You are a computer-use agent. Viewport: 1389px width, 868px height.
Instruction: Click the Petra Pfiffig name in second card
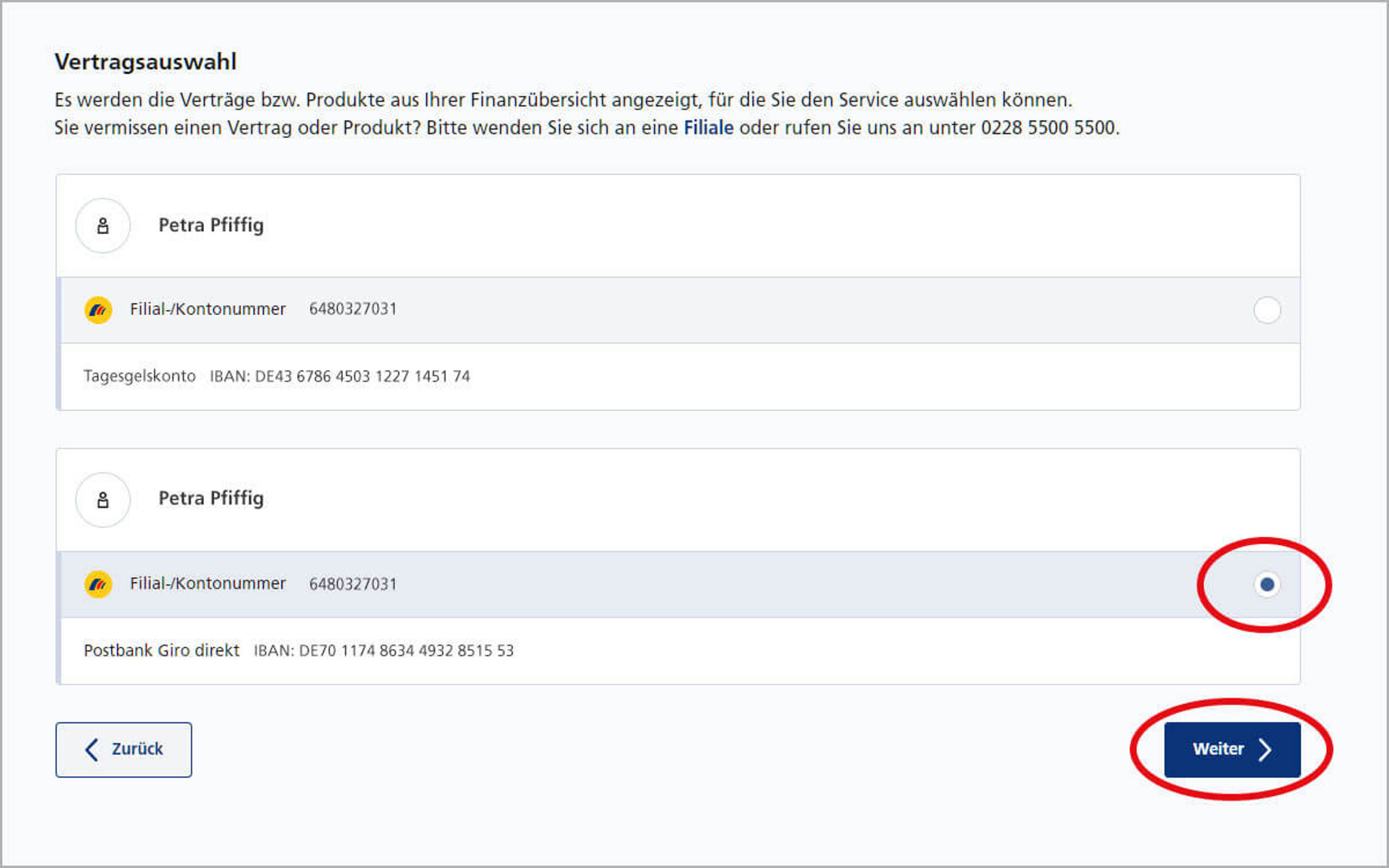tap(211, 499)
